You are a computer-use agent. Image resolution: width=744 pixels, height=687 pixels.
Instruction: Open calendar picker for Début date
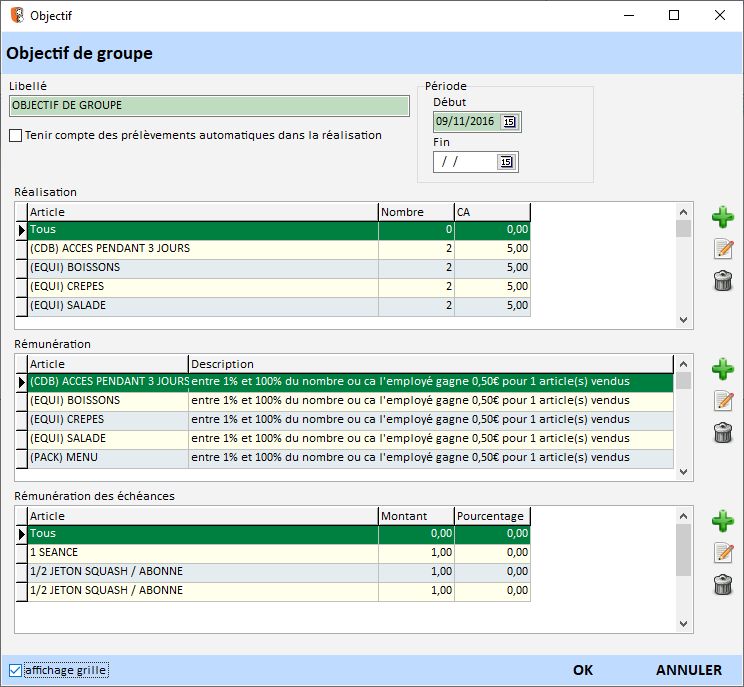click(508, 122)
